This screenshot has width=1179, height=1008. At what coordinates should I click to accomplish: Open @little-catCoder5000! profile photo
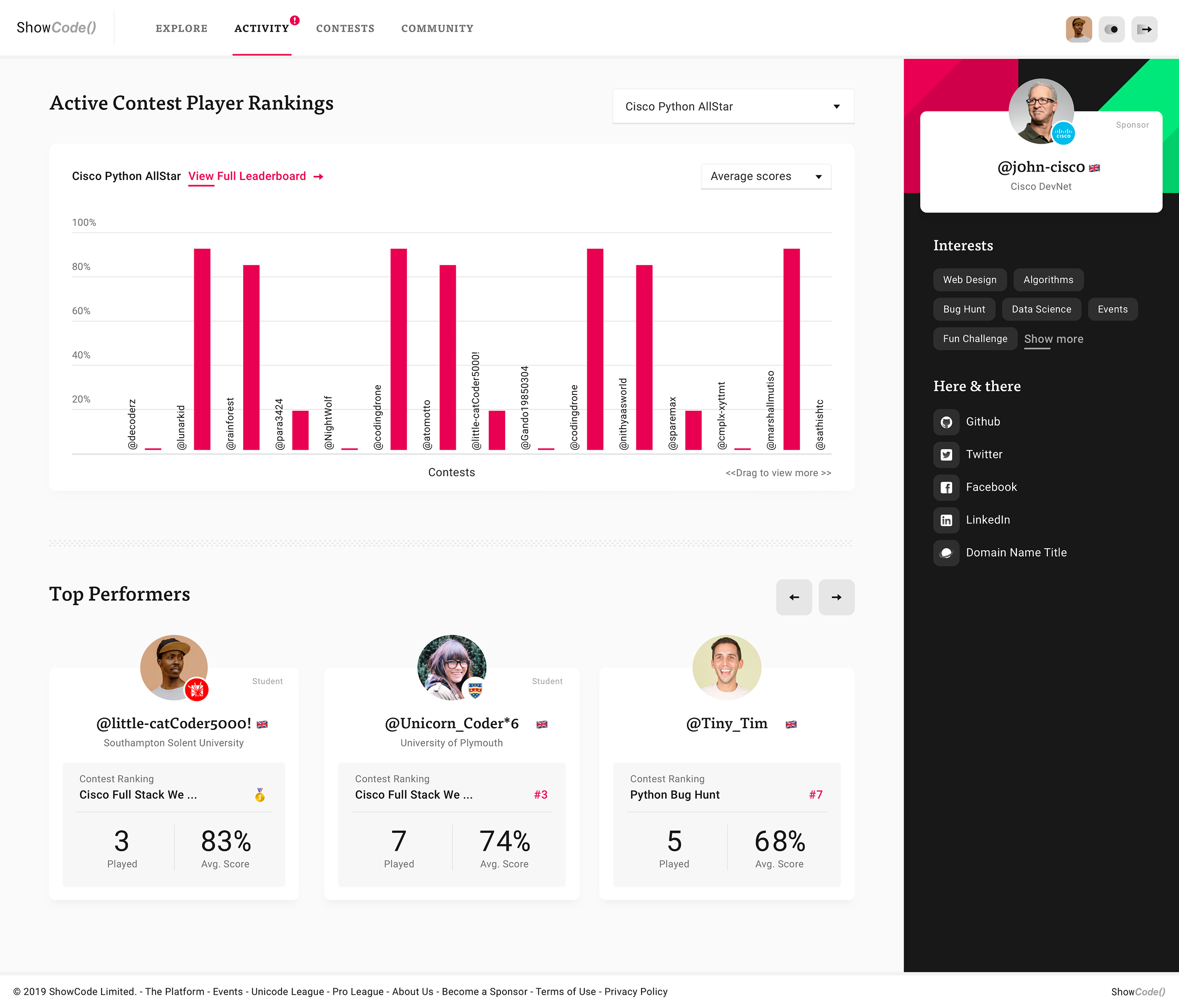(174, 668)
